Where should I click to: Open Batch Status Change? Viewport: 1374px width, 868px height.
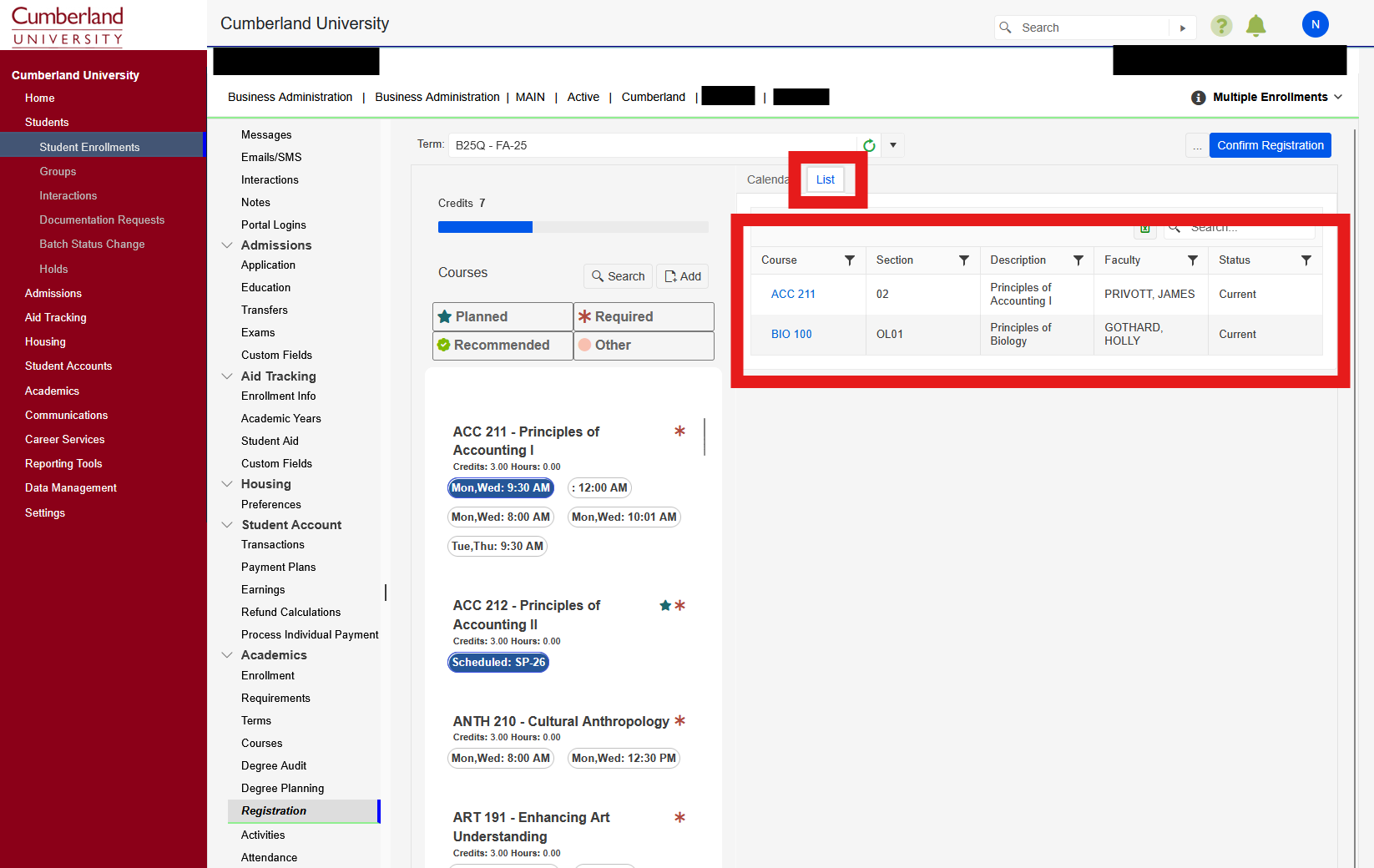click(x=92, y=245)
